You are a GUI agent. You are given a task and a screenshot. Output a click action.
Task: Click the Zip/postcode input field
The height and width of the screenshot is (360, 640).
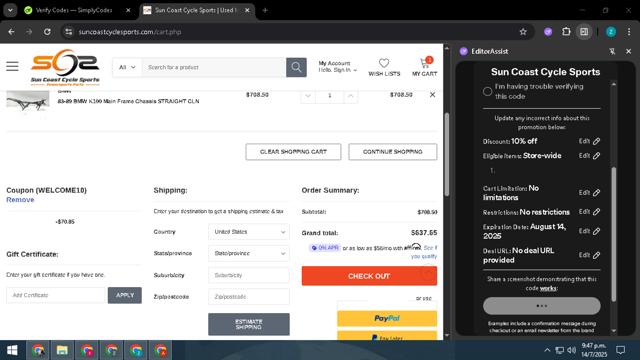[x=249, y=297]
